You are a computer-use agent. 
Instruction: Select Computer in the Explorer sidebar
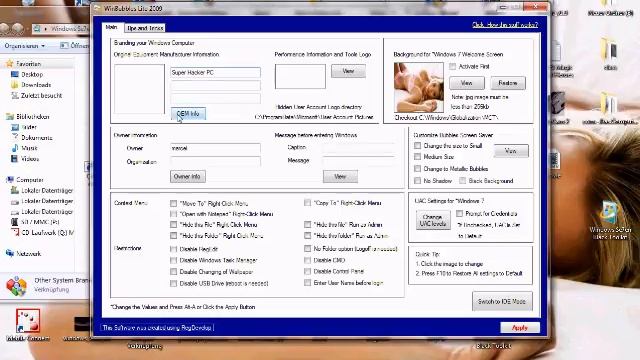(x=29, y=180)
